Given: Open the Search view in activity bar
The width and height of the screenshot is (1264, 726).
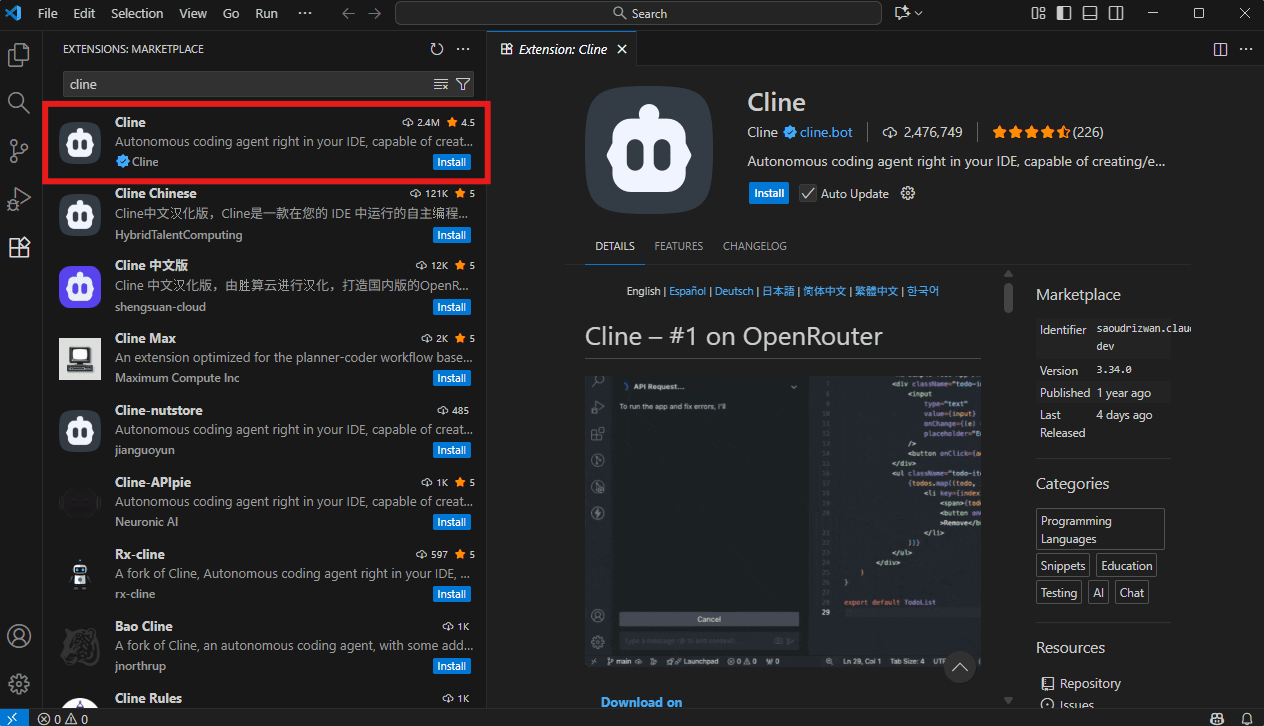Looking at the screenshot, I should coord(19,103).
